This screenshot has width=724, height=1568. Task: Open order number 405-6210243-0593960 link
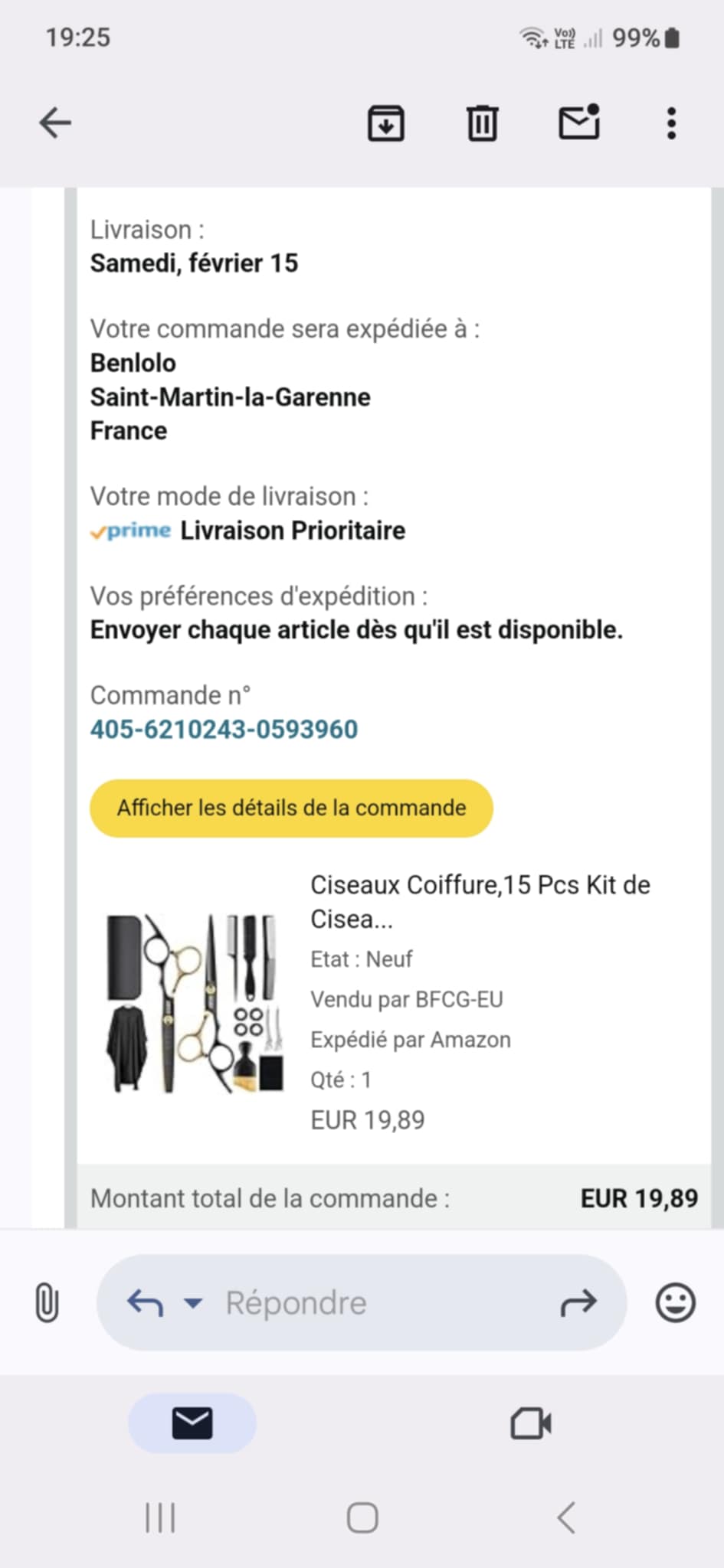[224, 729]
